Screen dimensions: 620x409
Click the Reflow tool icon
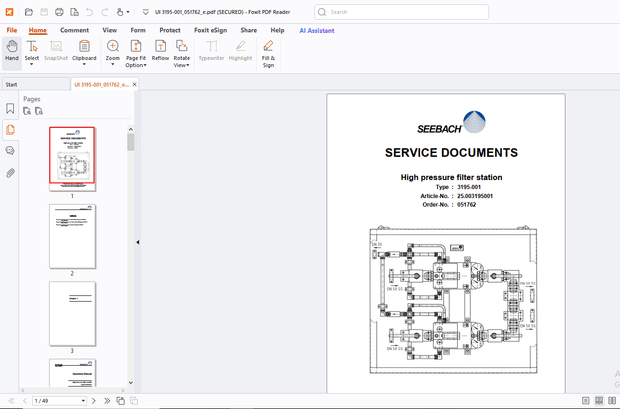pos(160,47)
